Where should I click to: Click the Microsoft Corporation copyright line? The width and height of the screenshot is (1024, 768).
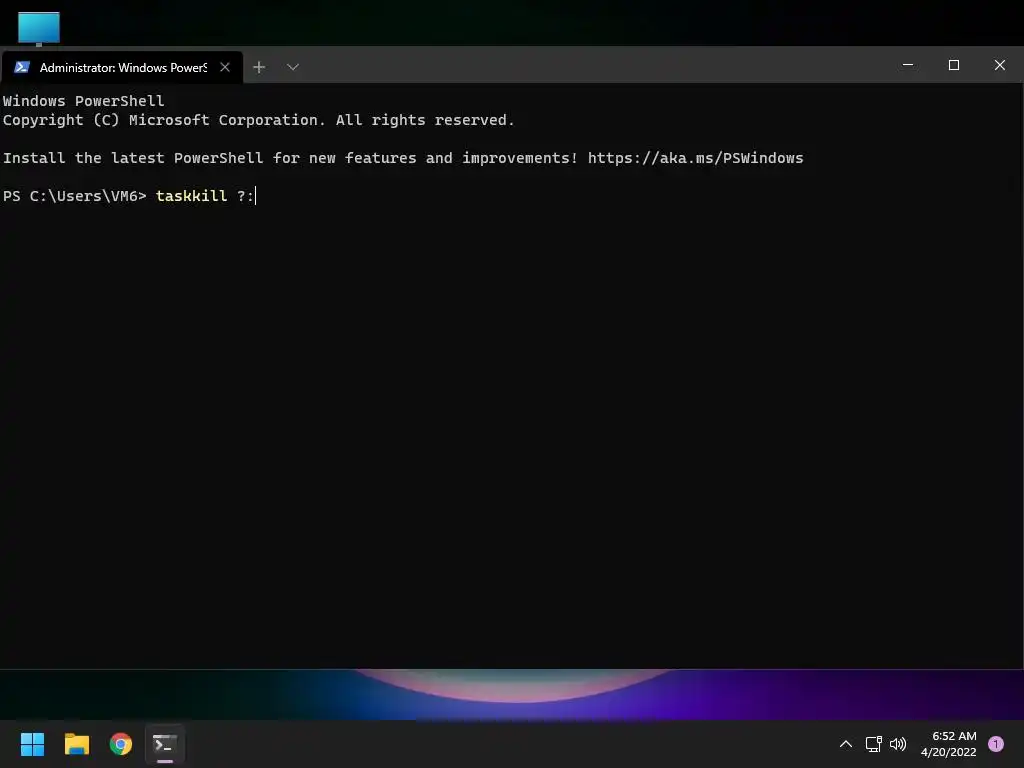(259, 120)
